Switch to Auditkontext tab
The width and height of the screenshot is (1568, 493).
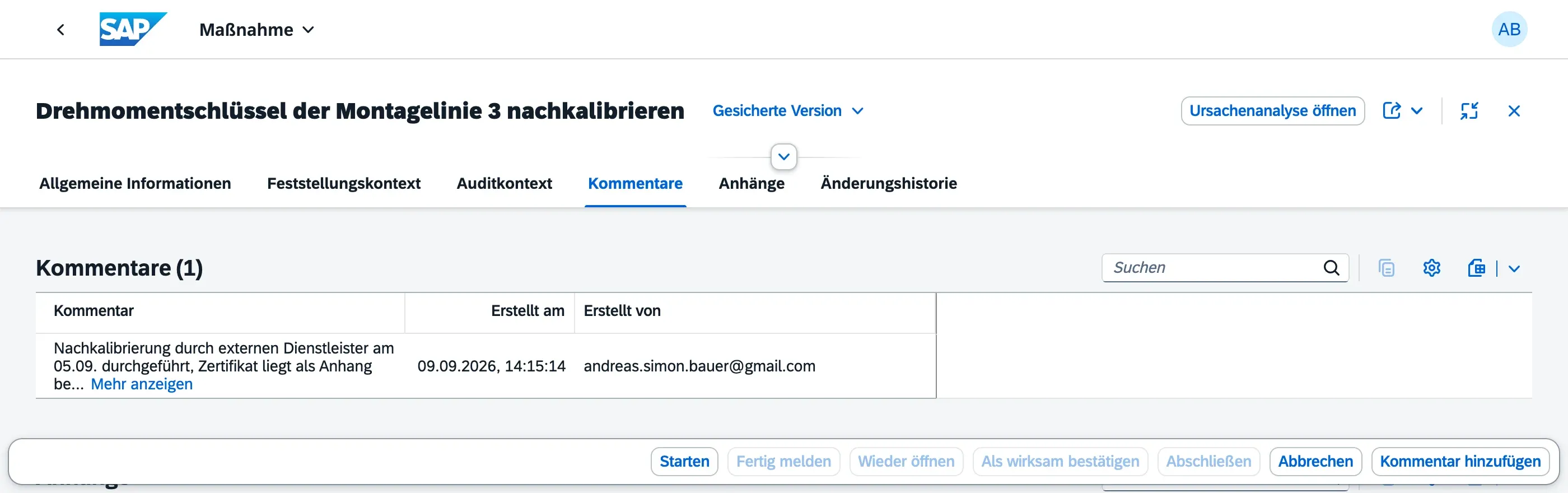coord(504,183)
